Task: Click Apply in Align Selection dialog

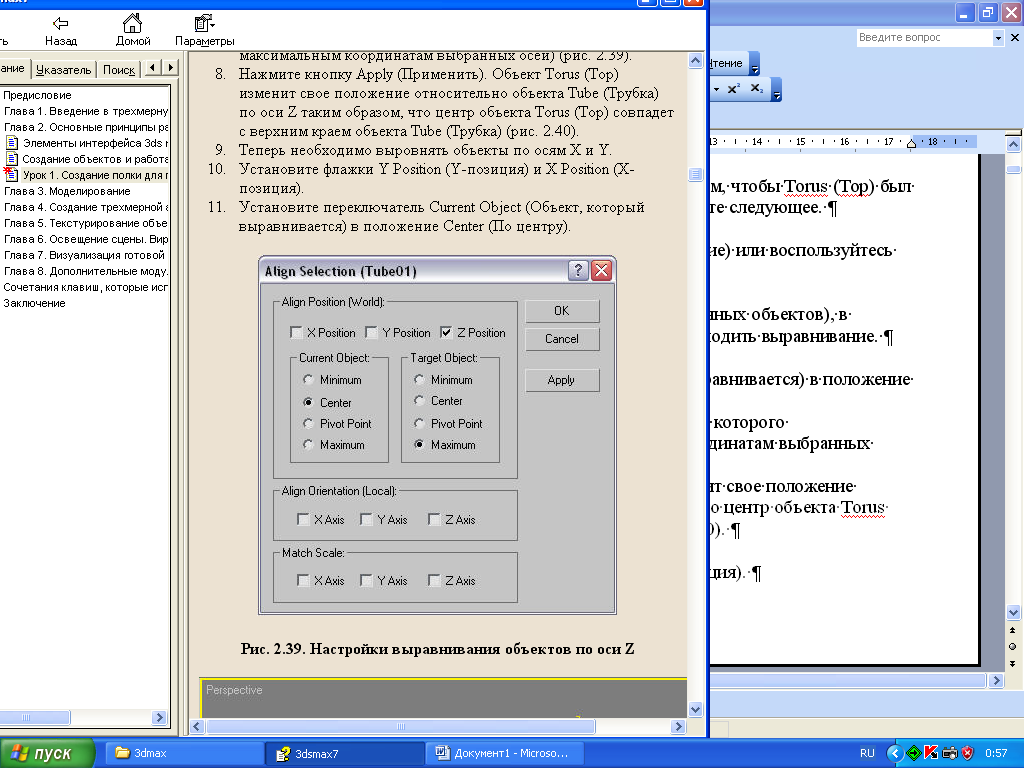Action: pos(562,380)
